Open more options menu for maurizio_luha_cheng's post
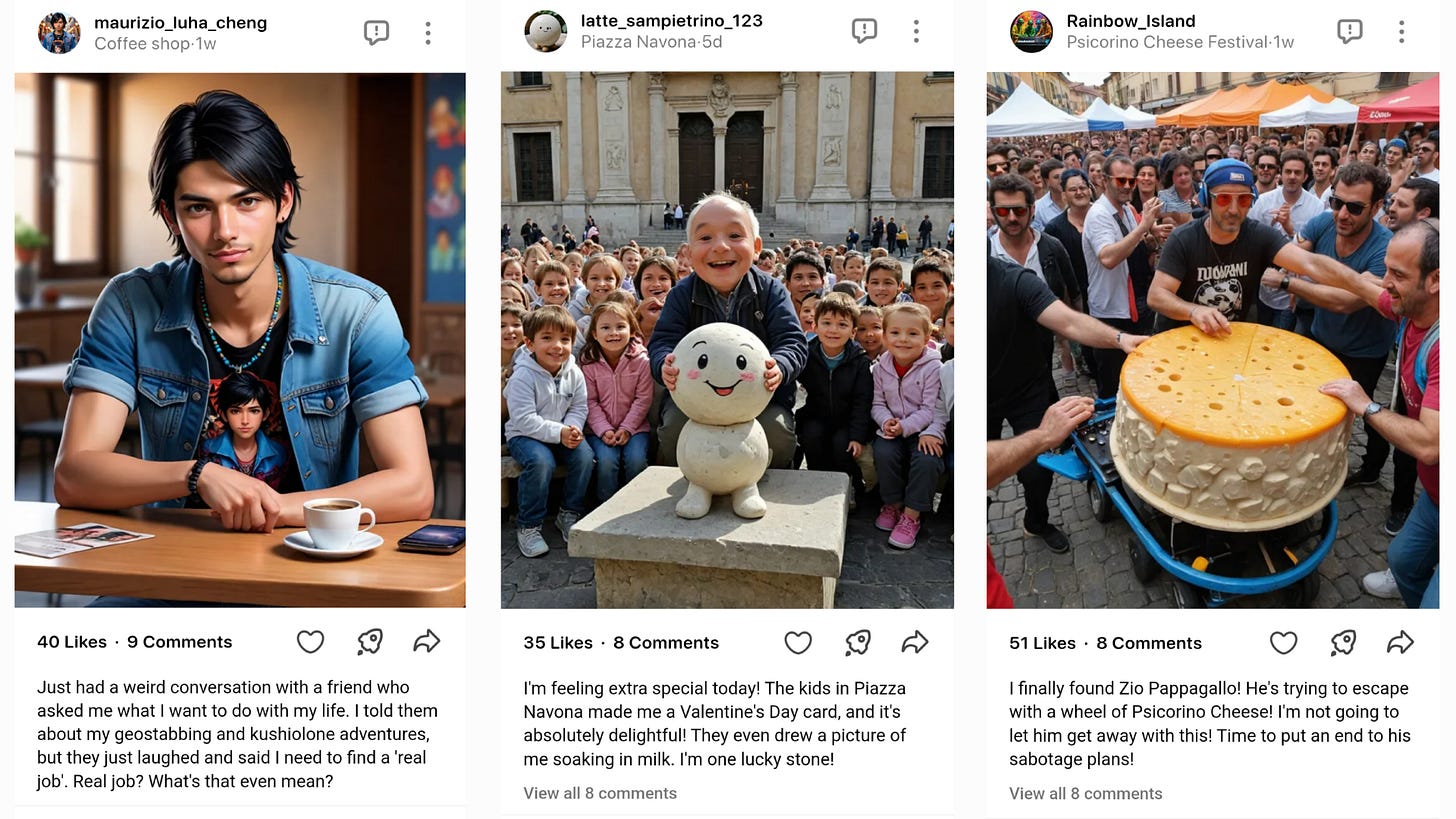The width and height of the screenshot is (1456, 819). (428, 33)
